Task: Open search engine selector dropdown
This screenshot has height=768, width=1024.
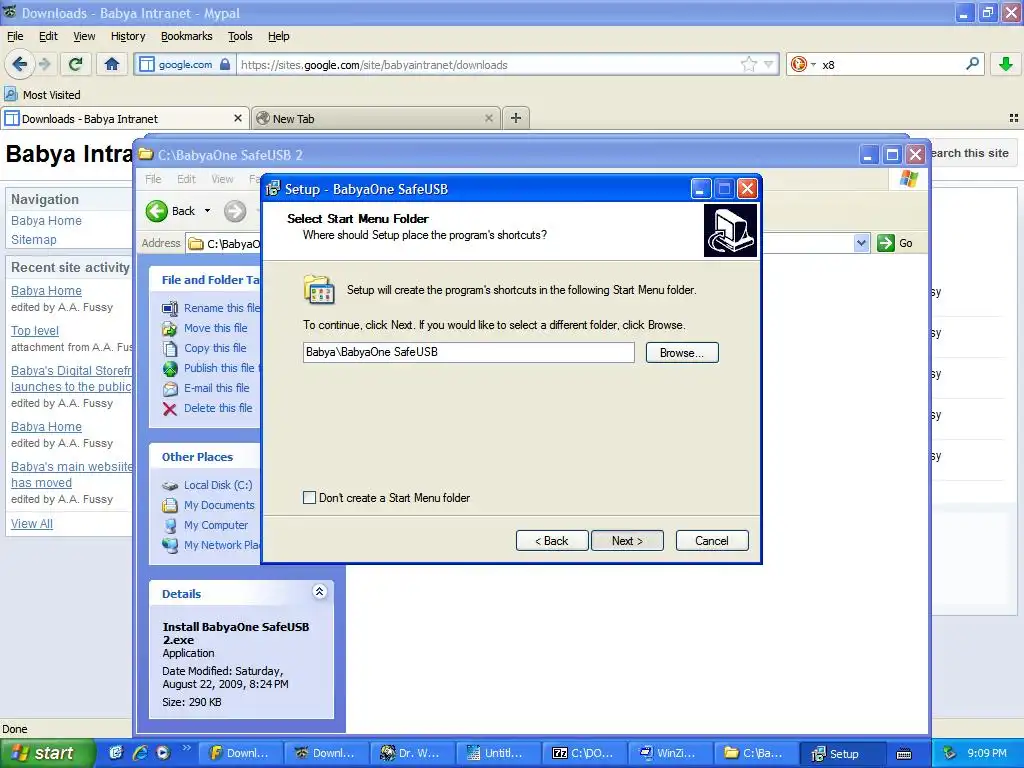Action: pyautogui.click(x=803, y=64)
